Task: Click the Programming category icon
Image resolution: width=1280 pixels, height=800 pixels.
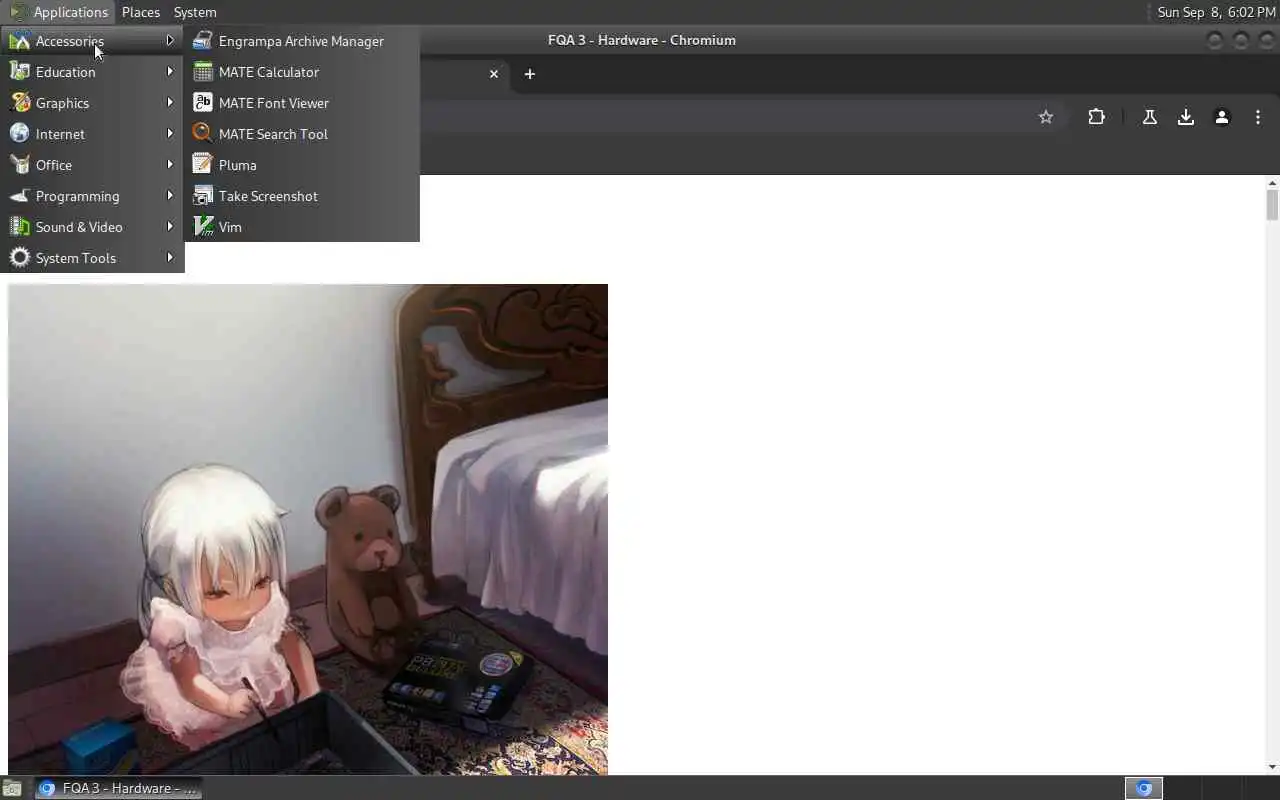Action: tap(19, 196)
